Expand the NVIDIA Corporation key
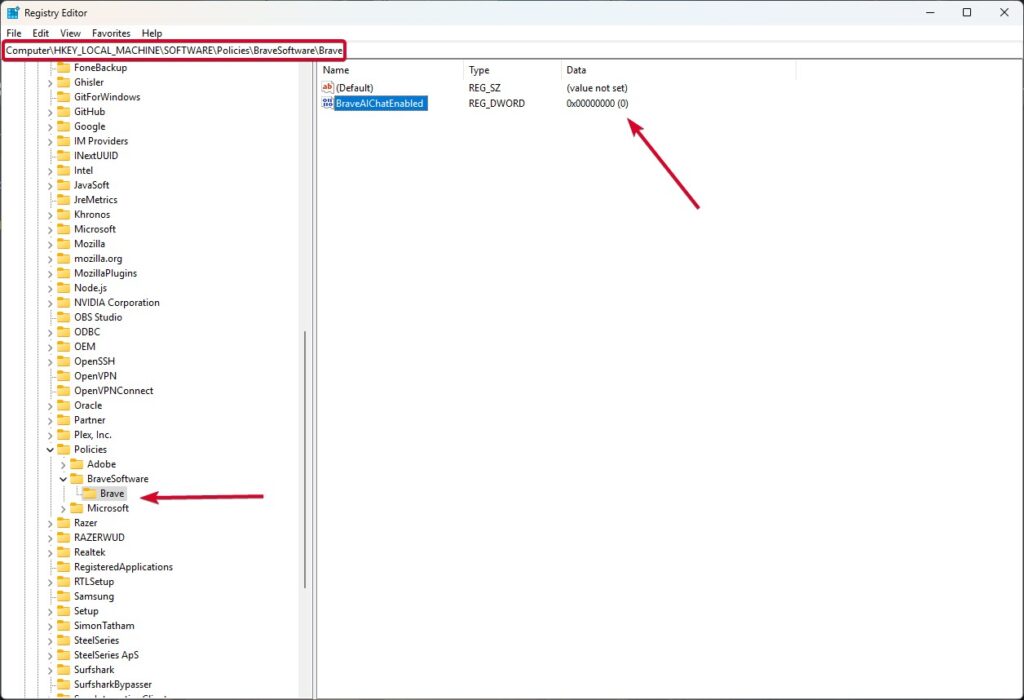This screenshot has height=700, width=1024. pos(50,303)
